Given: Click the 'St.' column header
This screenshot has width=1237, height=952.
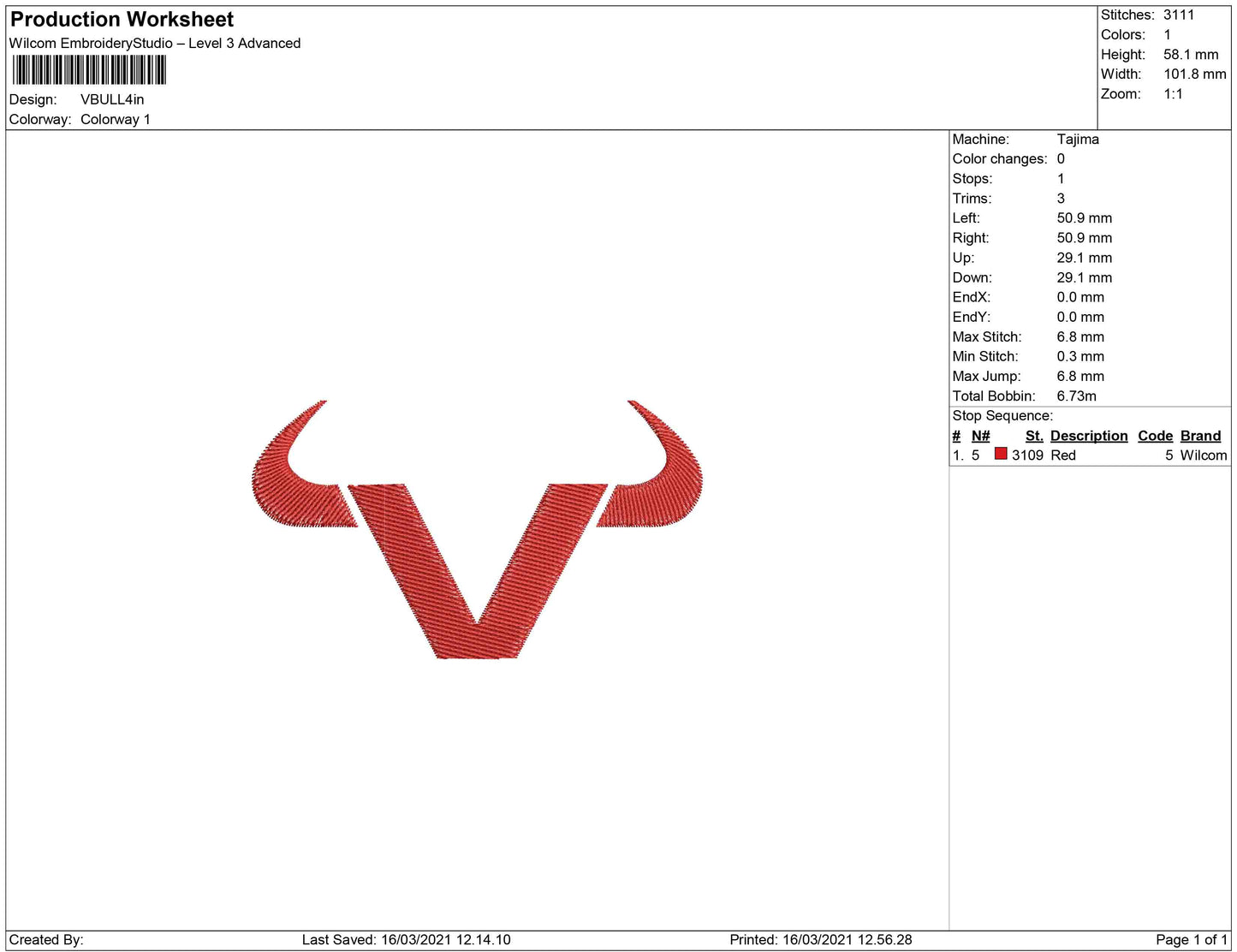Looking at the screenshot, I should point(1034,436).
